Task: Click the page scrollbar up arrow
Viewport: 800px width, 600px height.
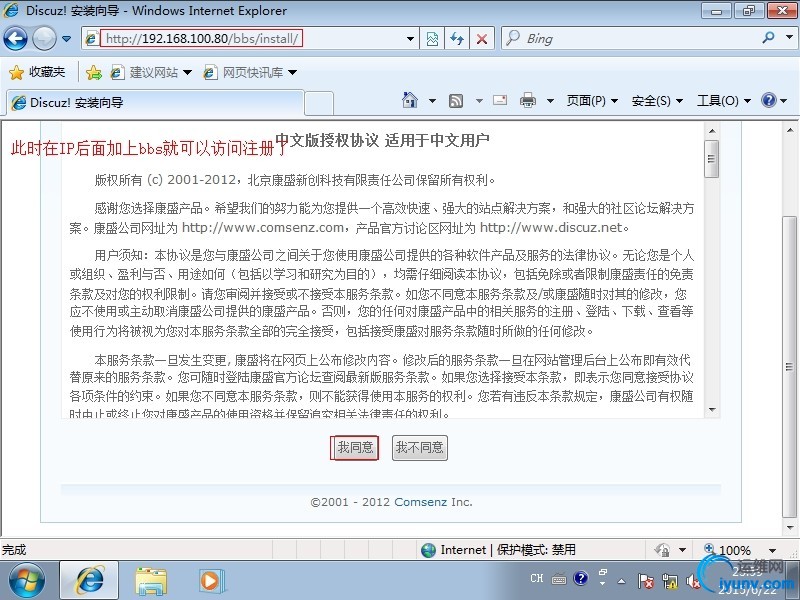Action: [x=790, y=131]
